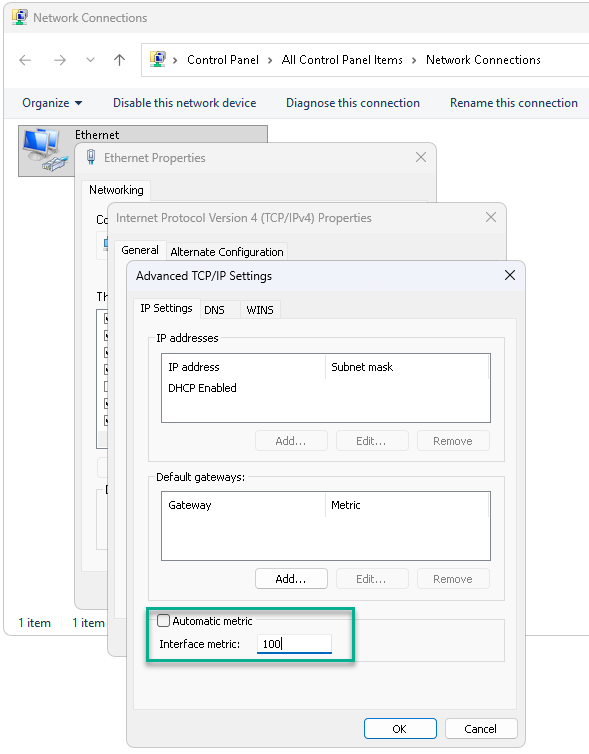
Task: Confirm settings with the OK button
Action: [x=400, y=729]
